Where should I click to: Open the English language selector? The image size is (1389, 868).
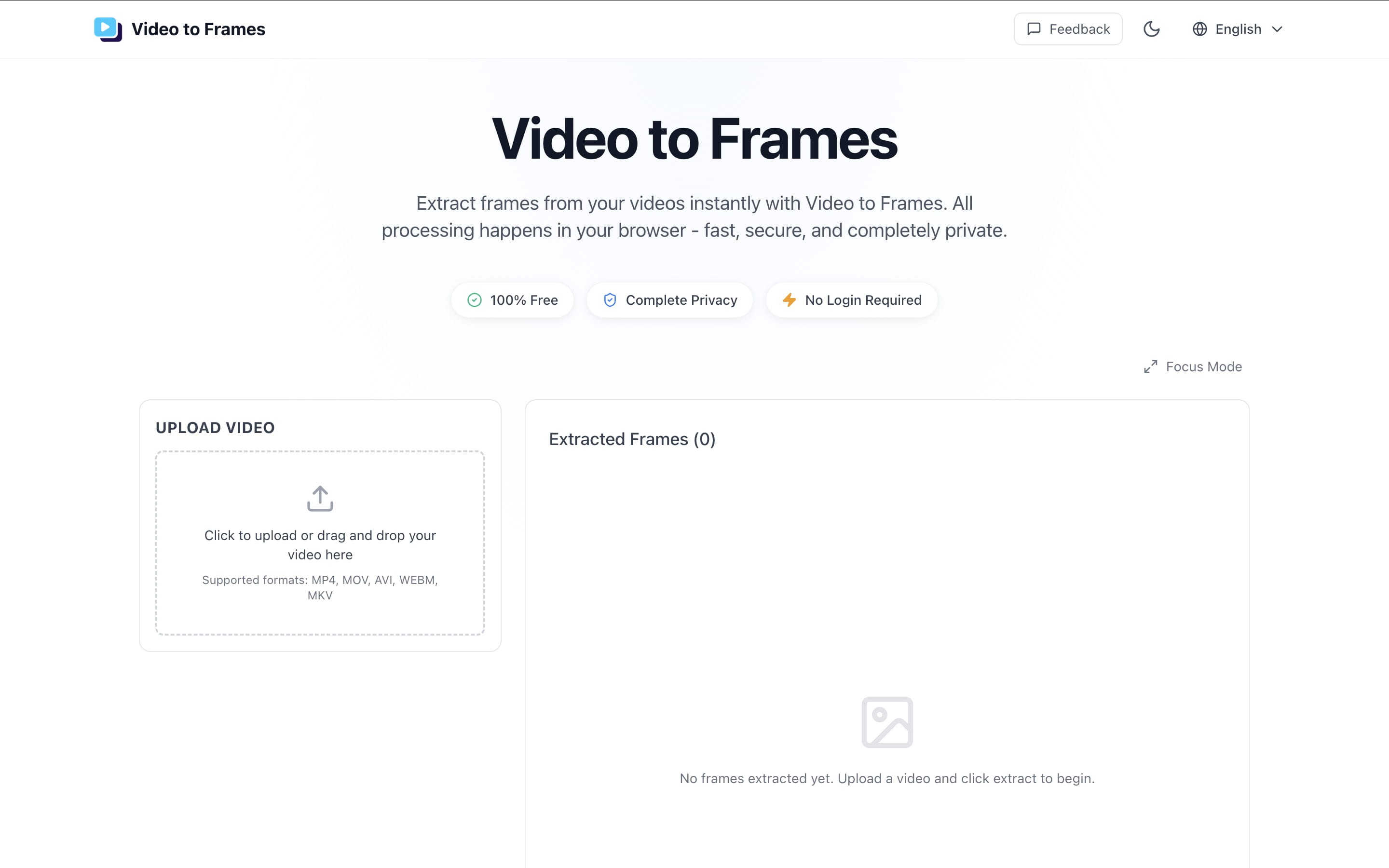1238,29
